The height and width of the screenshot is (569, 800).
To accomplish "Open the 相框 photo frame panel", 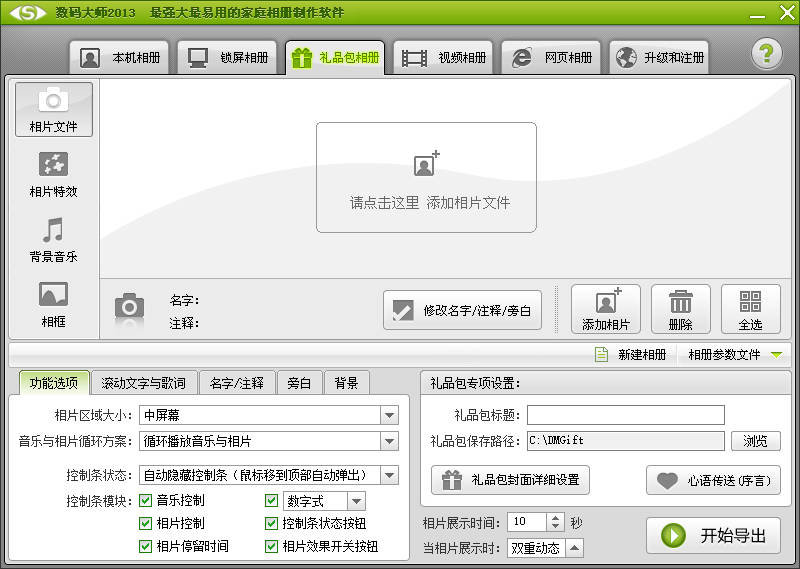I will [54, 305].
